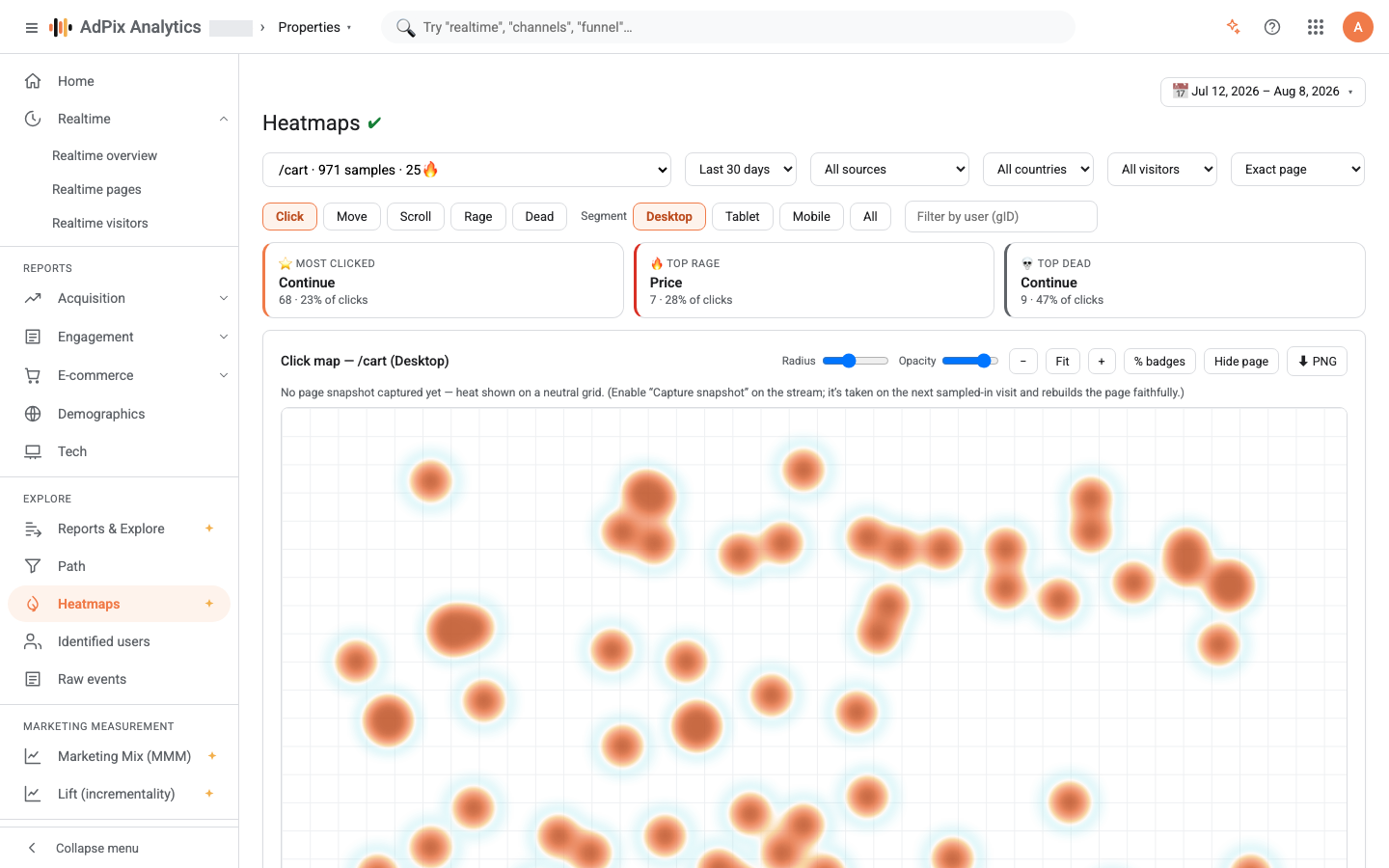
Task: Open the account avatar A
Action: (x=1358, y=27)
